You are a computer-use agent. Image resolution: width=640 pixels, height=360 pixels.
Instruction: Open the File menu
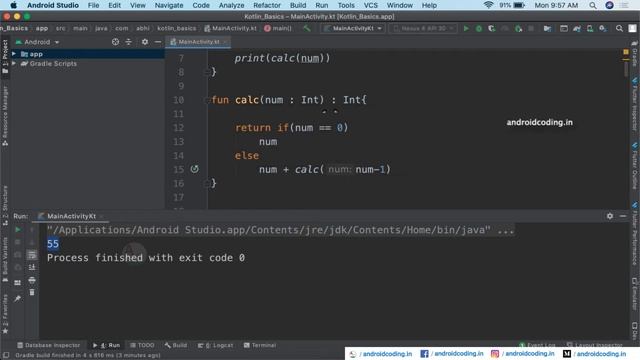point(93,5)
